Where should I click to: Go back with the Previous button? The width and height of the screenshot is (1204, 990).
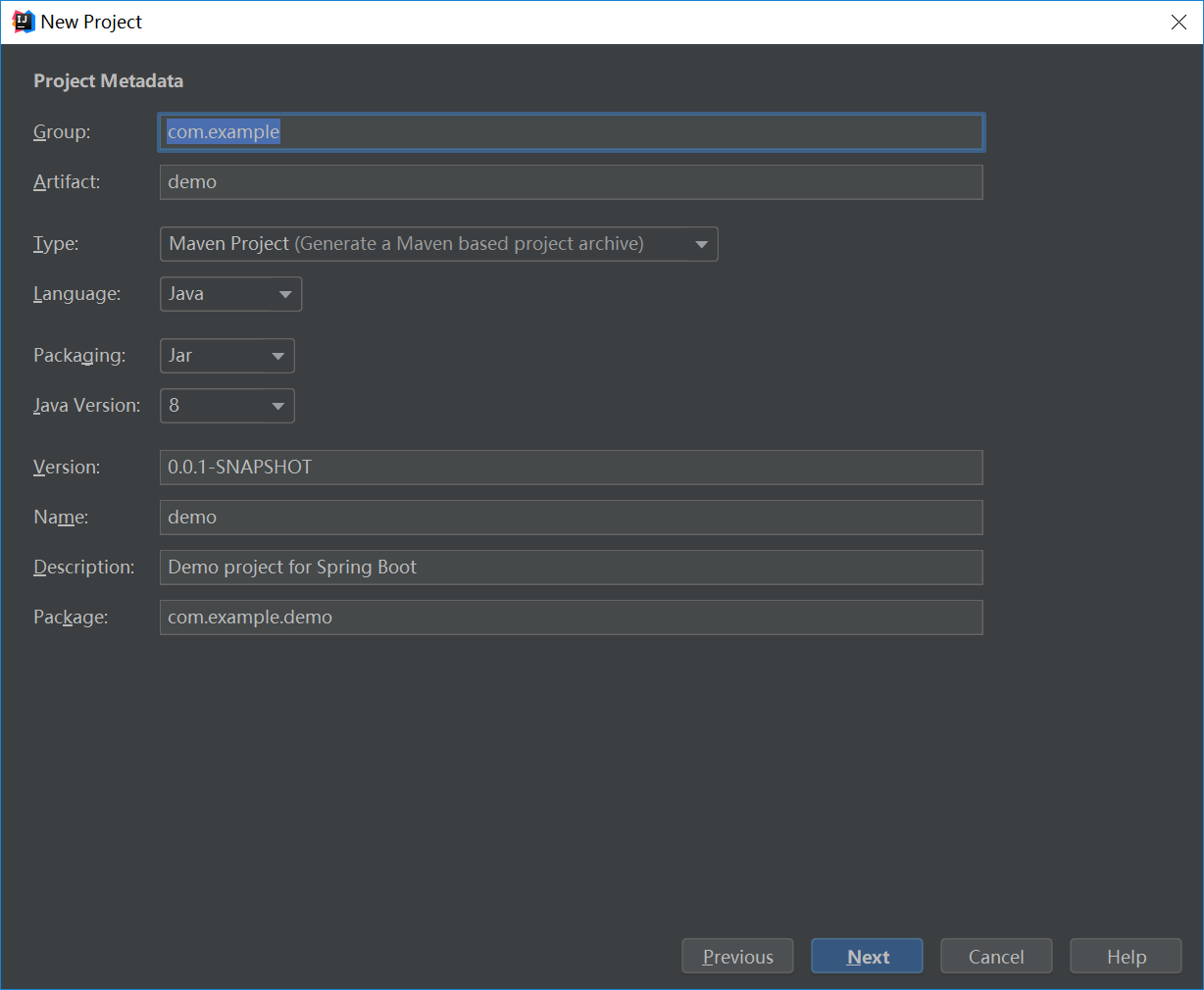click(738, 957)
